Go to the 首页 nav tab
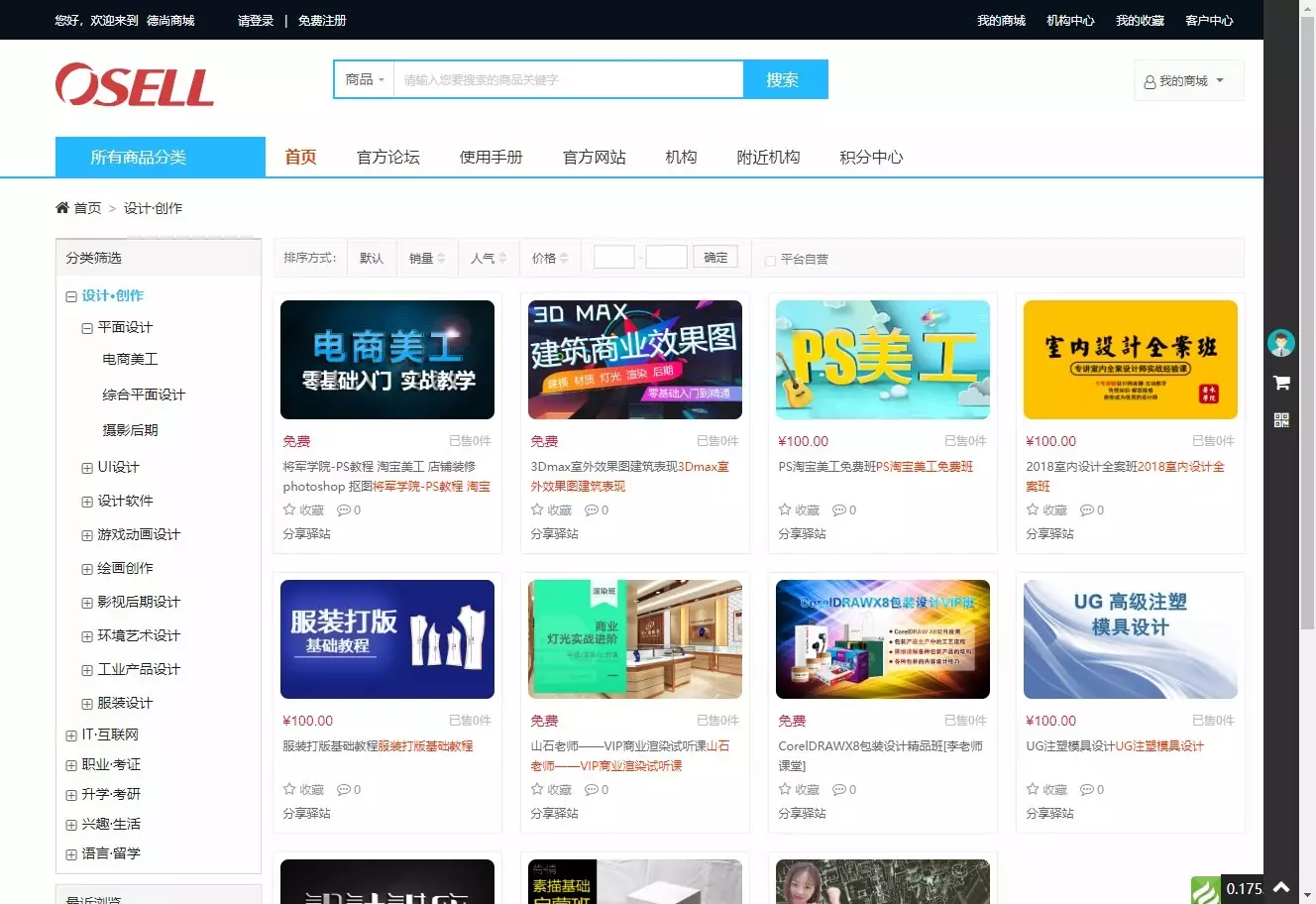This screenshot has width=1316, height=904. (x=300, y=157)
